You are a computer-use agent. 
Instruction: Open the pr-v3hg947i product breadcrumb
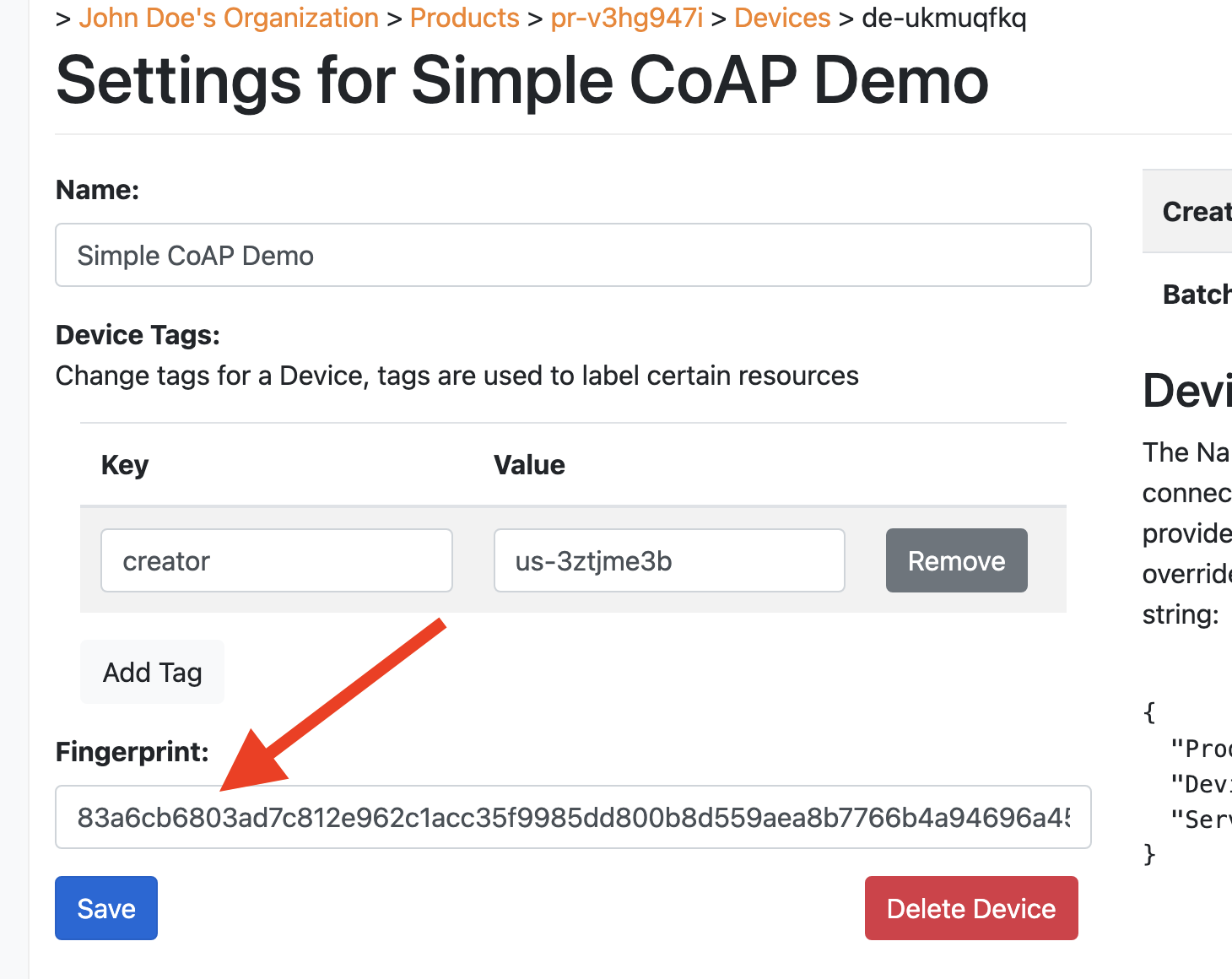point(626,18)
